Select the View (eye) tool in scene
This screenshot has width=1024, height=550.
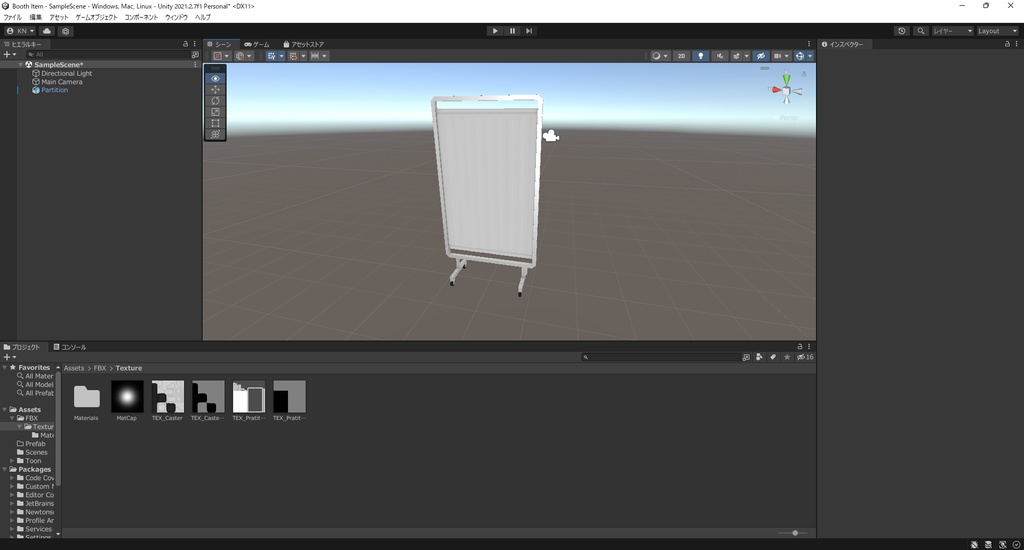coord(215,78)
